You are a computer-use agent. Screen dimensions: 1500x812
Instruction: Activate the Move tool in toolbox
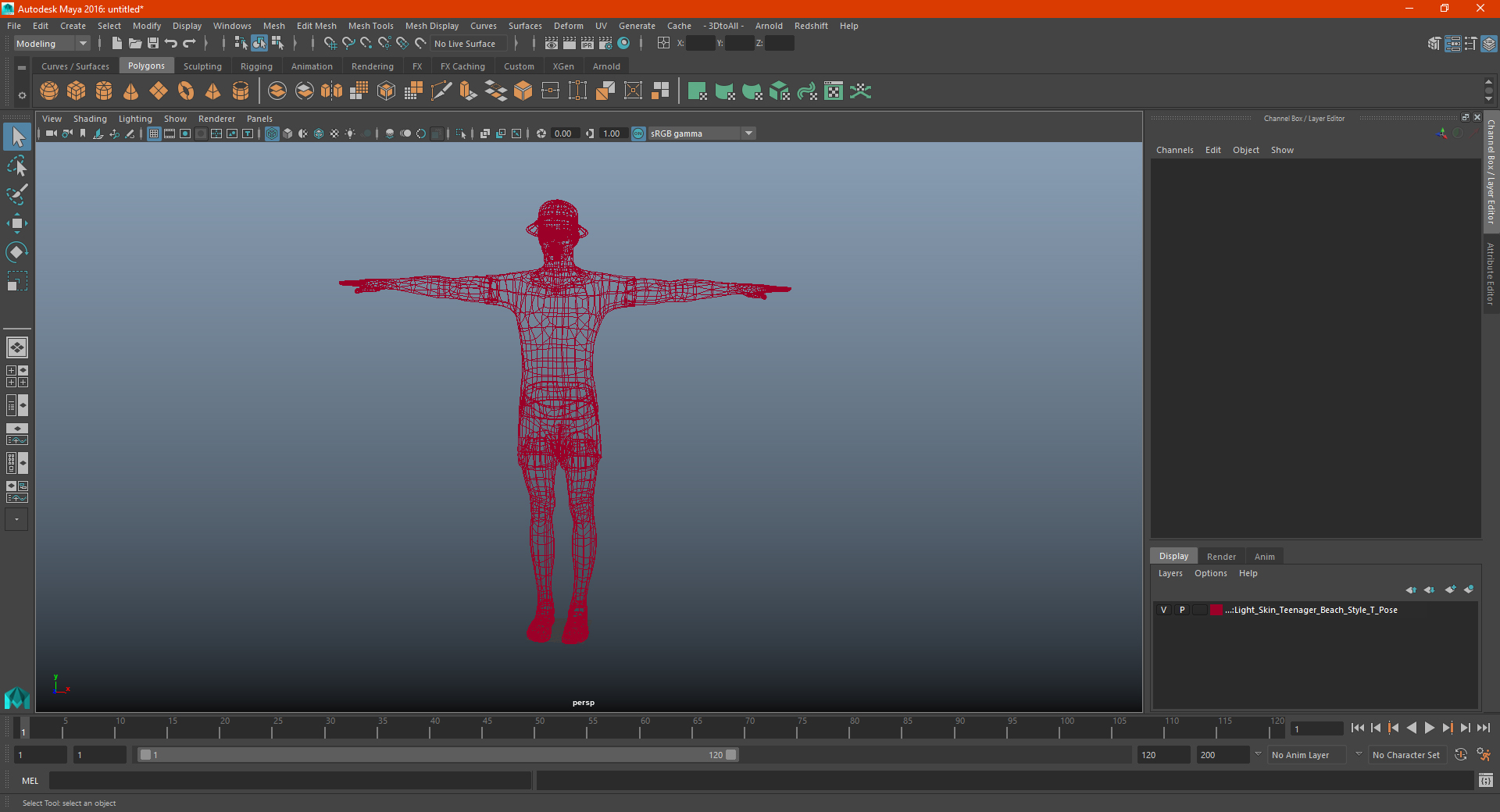tap(16, 223)
